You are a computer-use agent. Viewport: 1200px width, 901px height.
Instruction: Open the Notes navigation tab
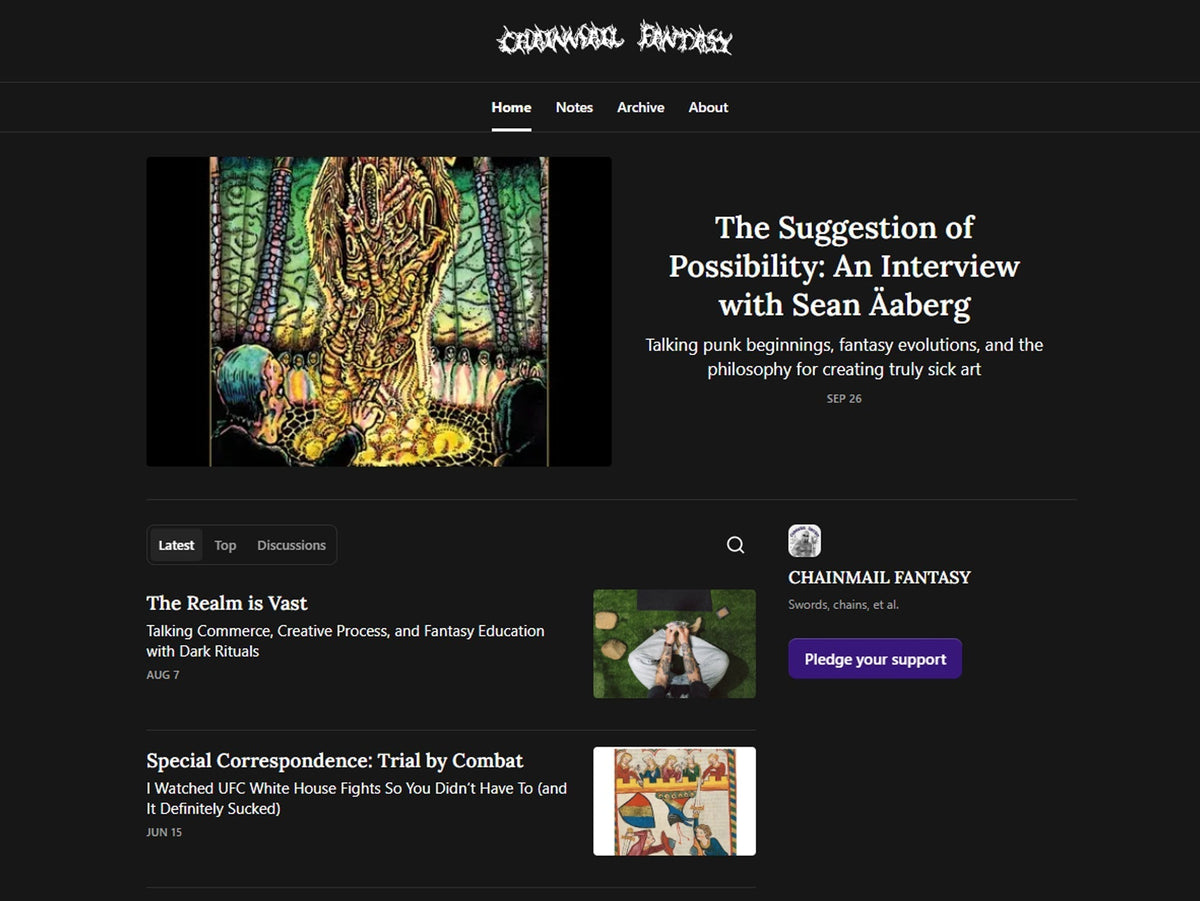point(574,107)
